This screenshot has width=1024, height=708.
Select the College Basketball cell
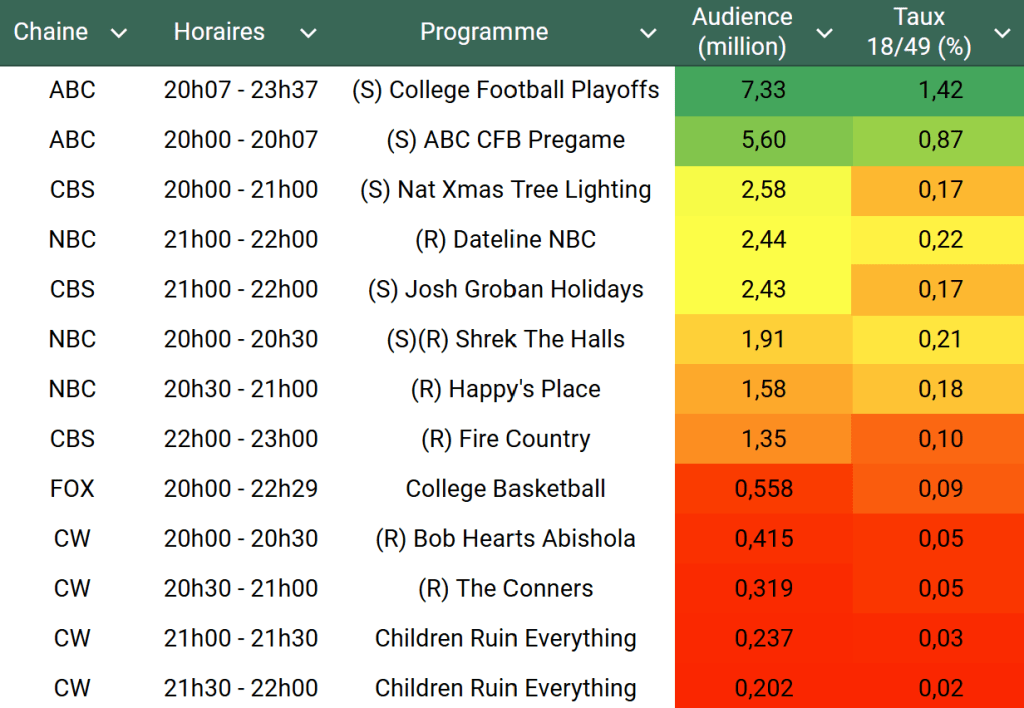tap(505, 489)
